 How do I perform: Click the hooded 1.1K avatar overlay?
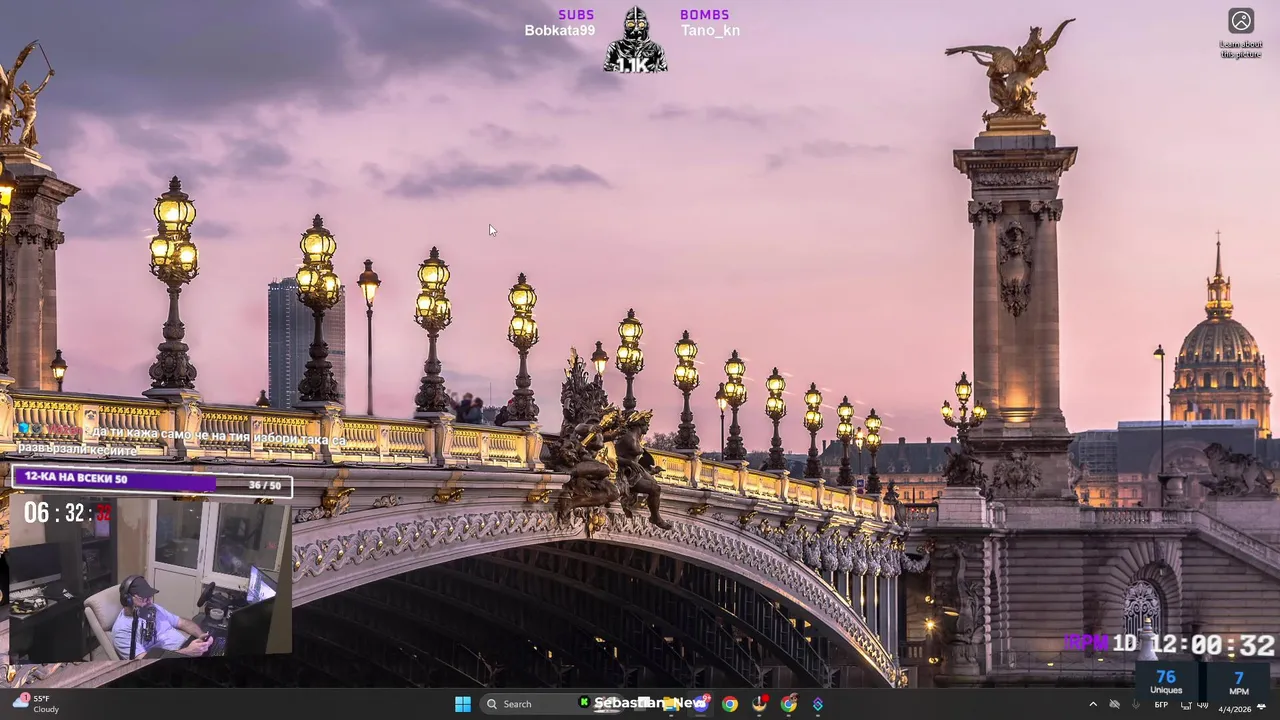635,41
